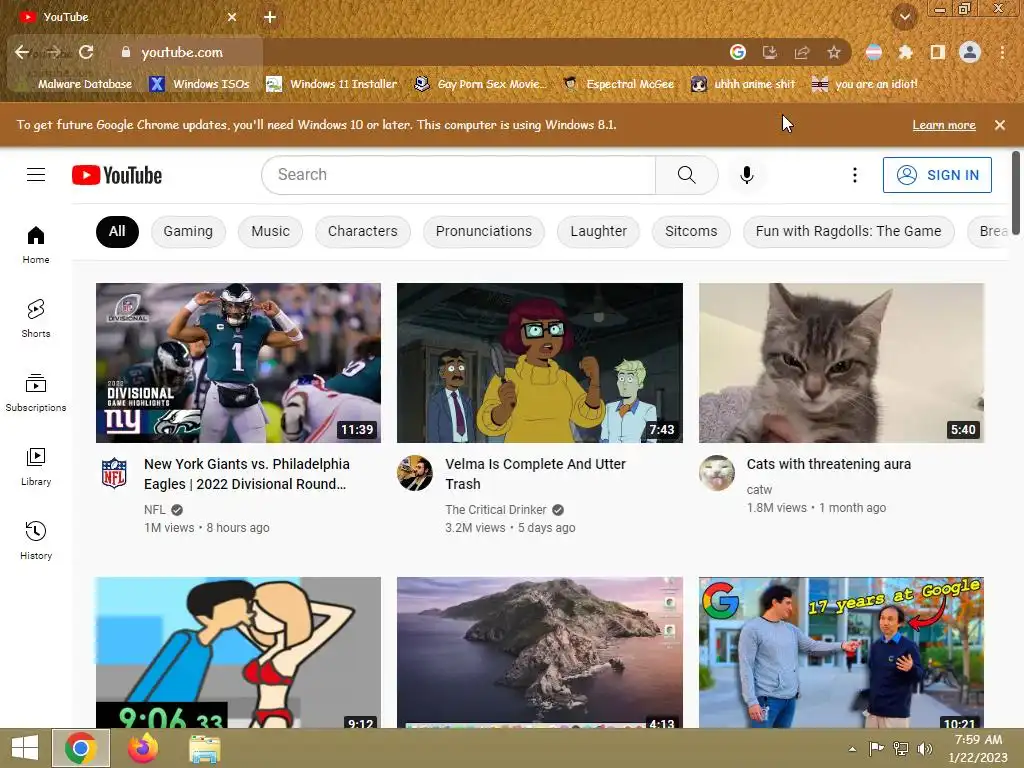The image size is (1024, 768).
Task: Open Espectral McGee bookmark
Action: pyautogui.click(x=619, y=84)
